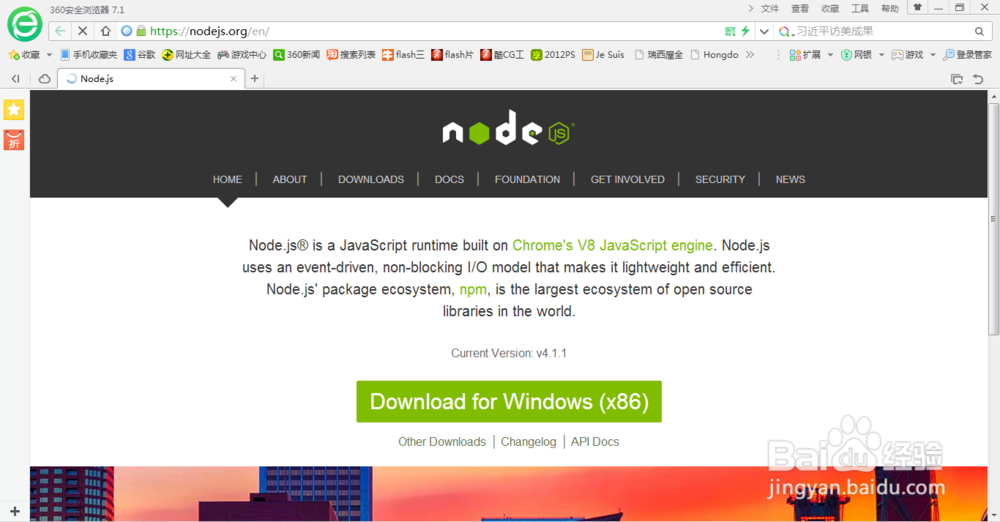Open the 网址大全 bookmark

[186, 55]
